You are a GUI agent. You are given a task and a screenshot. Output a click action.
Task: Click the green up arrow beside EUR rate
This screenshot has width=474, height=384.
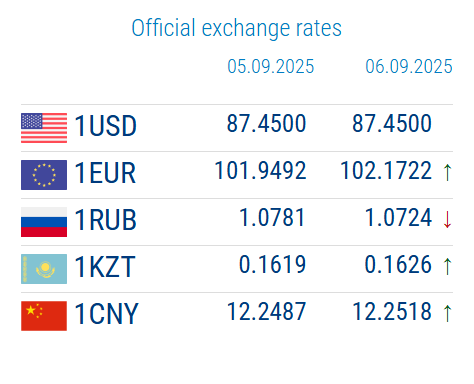(x=447, y=172)
